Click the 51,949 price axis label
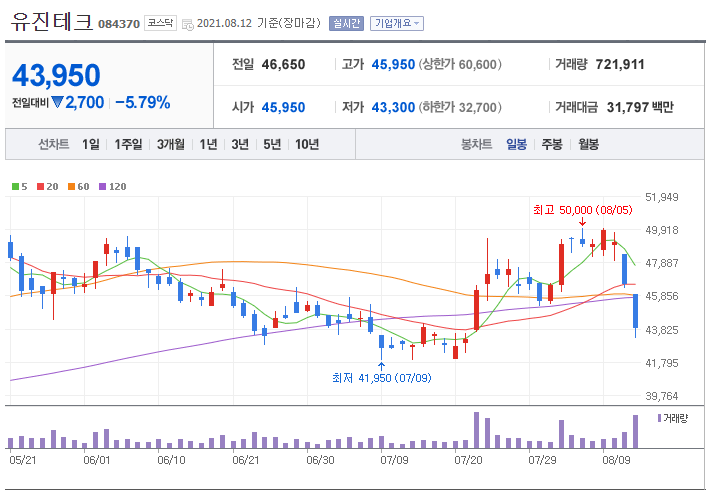The height and width of the screenshot is (490, 706). pos(662,197)
